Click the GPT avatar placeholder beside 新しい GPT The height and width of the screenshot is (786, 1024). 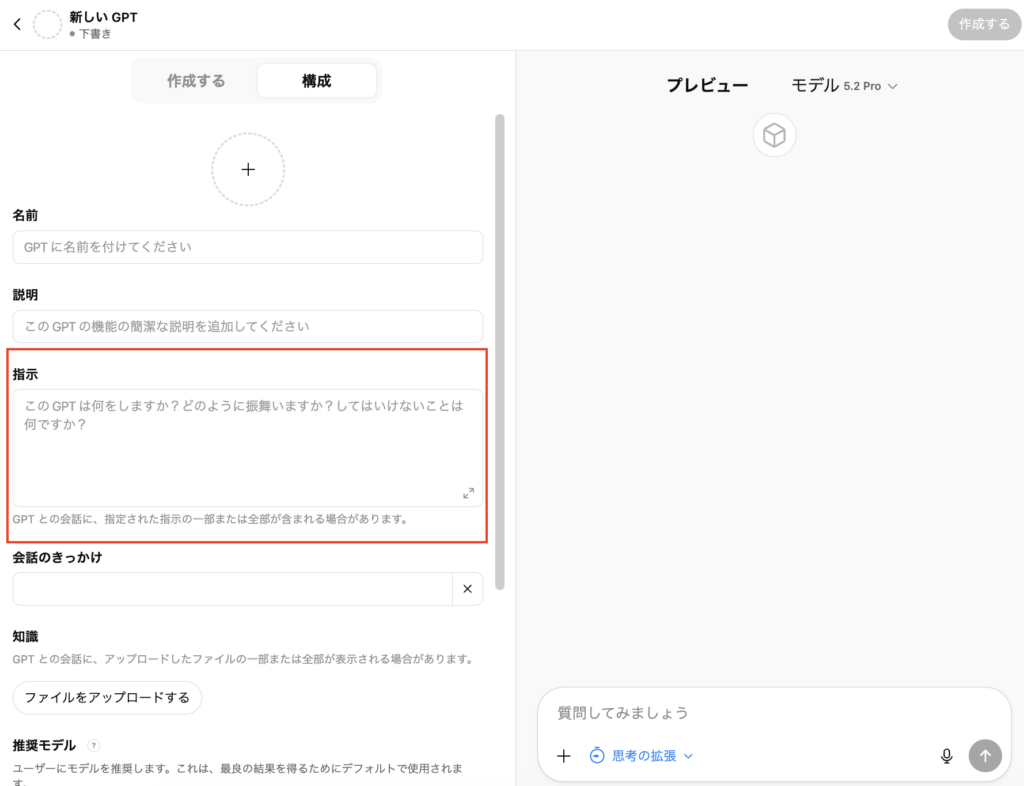[48, 25]
